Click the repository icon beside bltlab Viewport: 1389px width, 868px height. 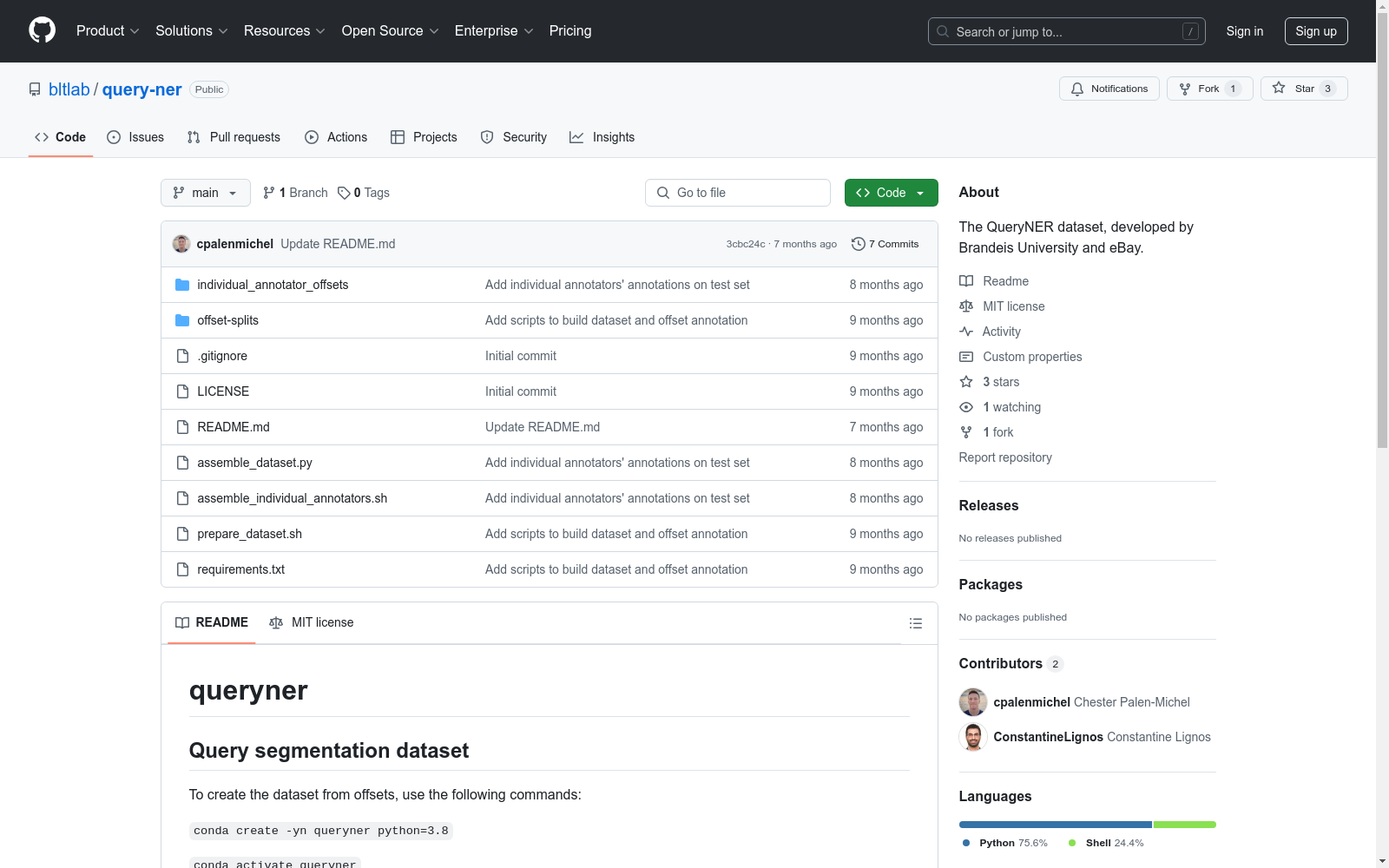[35, 89]
